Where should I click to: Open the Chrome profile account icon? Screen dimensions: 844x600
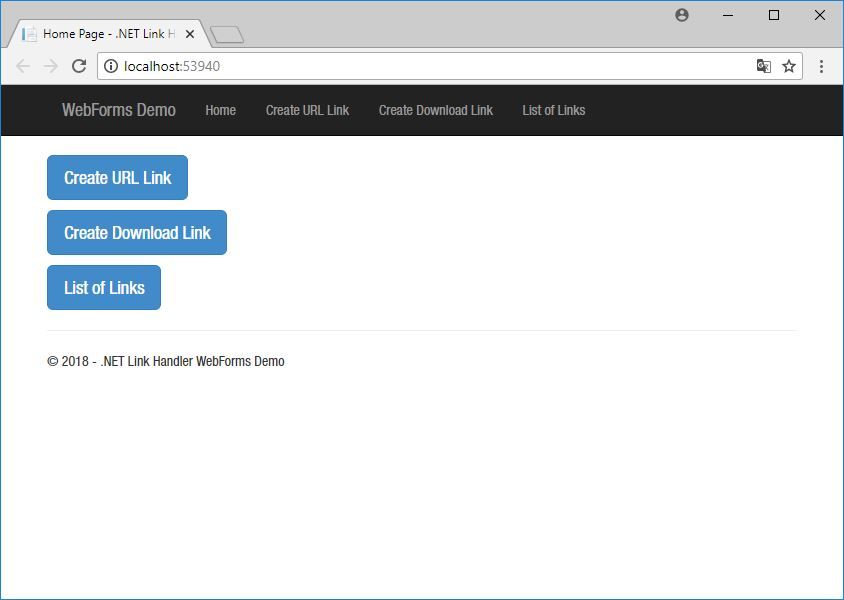coord(681,15)
